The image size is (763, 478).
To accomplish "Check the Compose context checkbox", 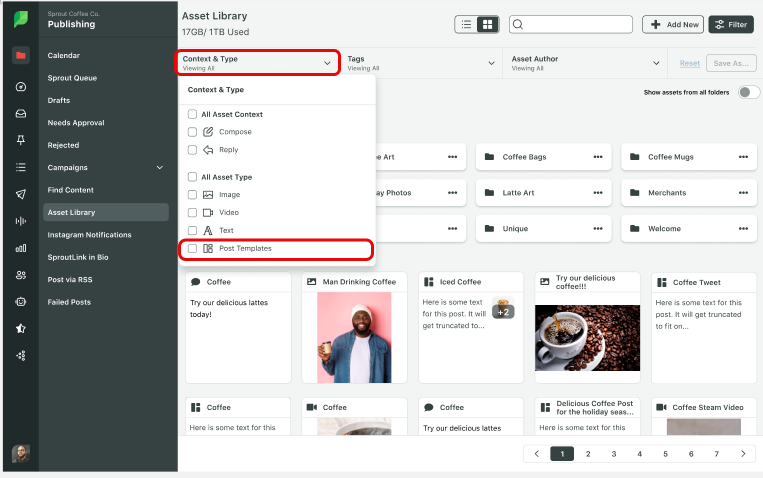I will (192, 132).
